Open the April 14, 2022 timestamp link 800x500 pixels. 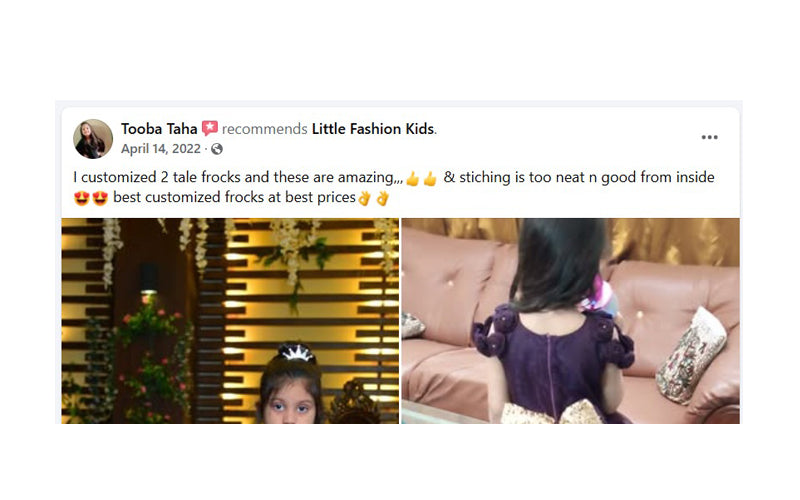[161, 149]
